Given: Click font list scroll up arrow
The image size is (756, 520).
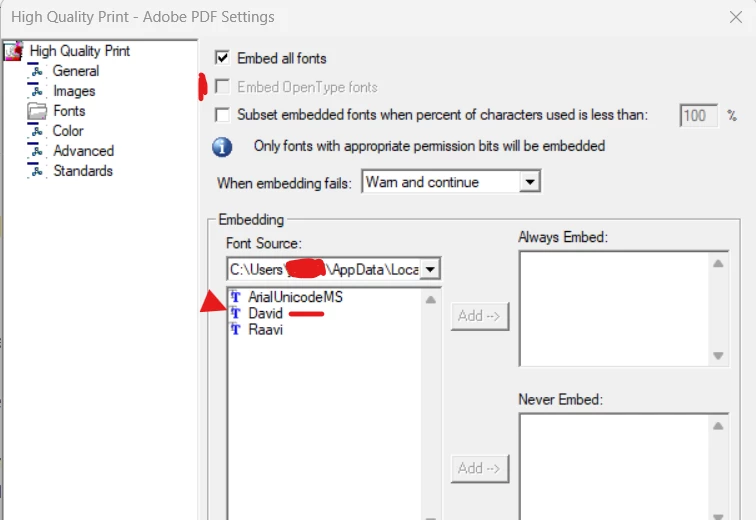Looking at the screenshot, I should click(x=431, y=300).
